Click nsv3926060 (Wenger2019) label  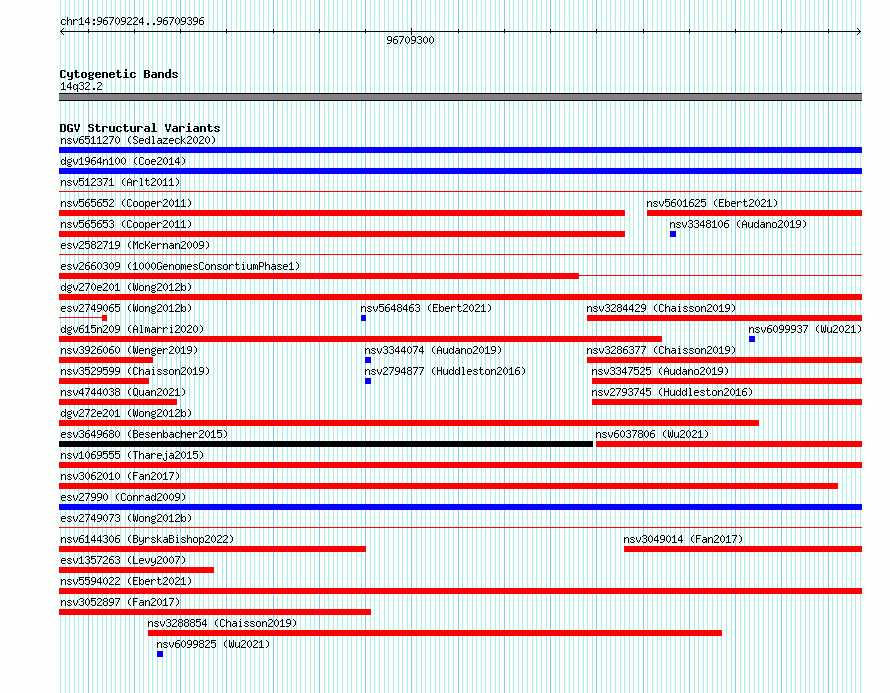click(x=129, y=350)
